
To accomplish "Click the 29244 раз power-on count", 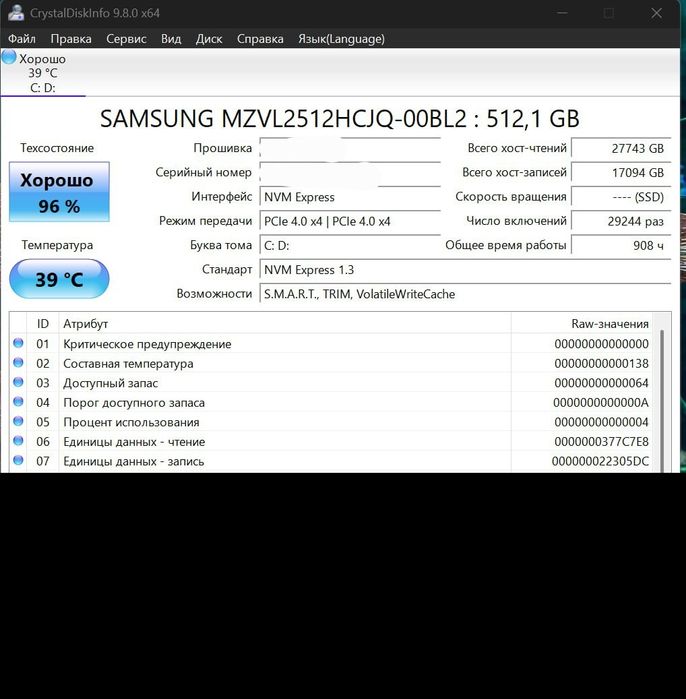I will 621,221.
